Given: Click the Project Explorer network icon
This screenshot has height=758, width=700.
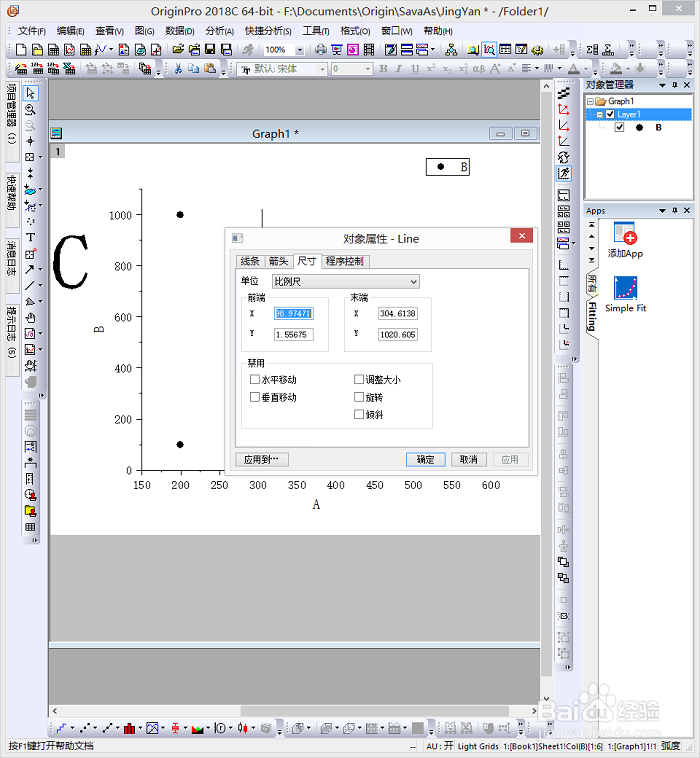Looking at the screenshot, I should tap(451, 50).
